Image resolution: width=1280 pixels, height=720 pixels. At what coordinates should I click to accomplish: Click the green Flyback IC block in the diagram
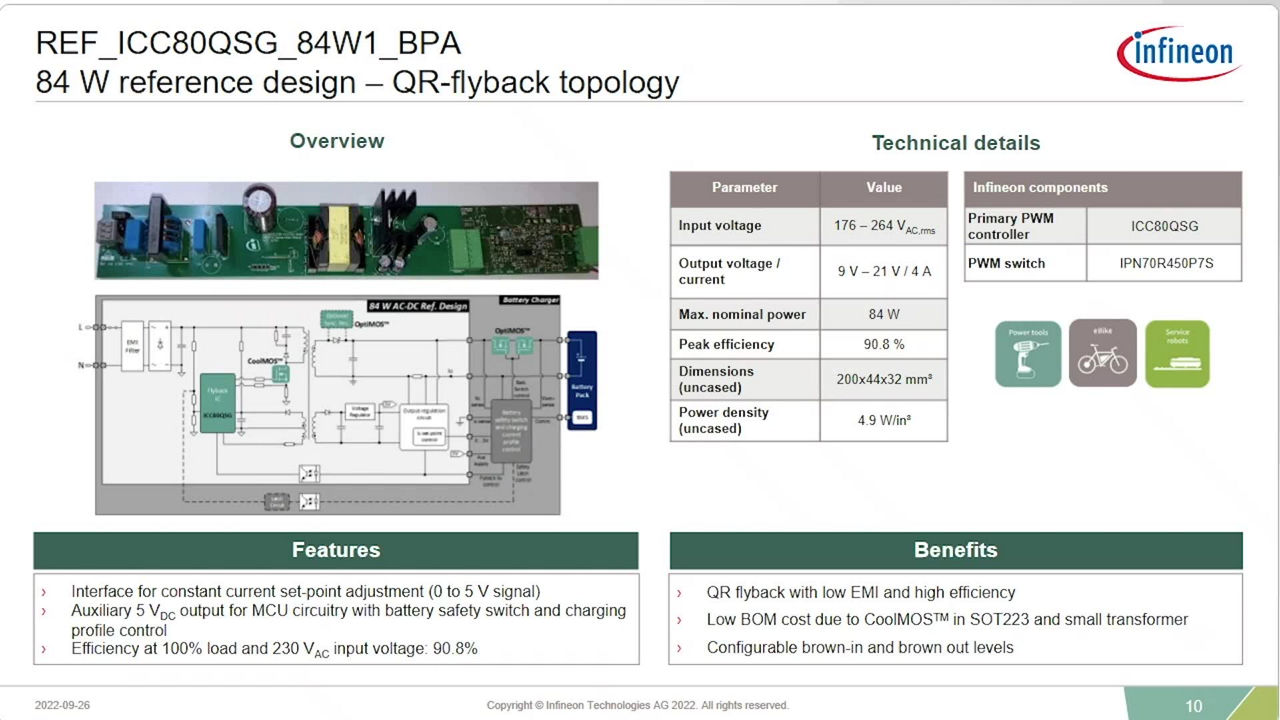click(x=218, y=403)
